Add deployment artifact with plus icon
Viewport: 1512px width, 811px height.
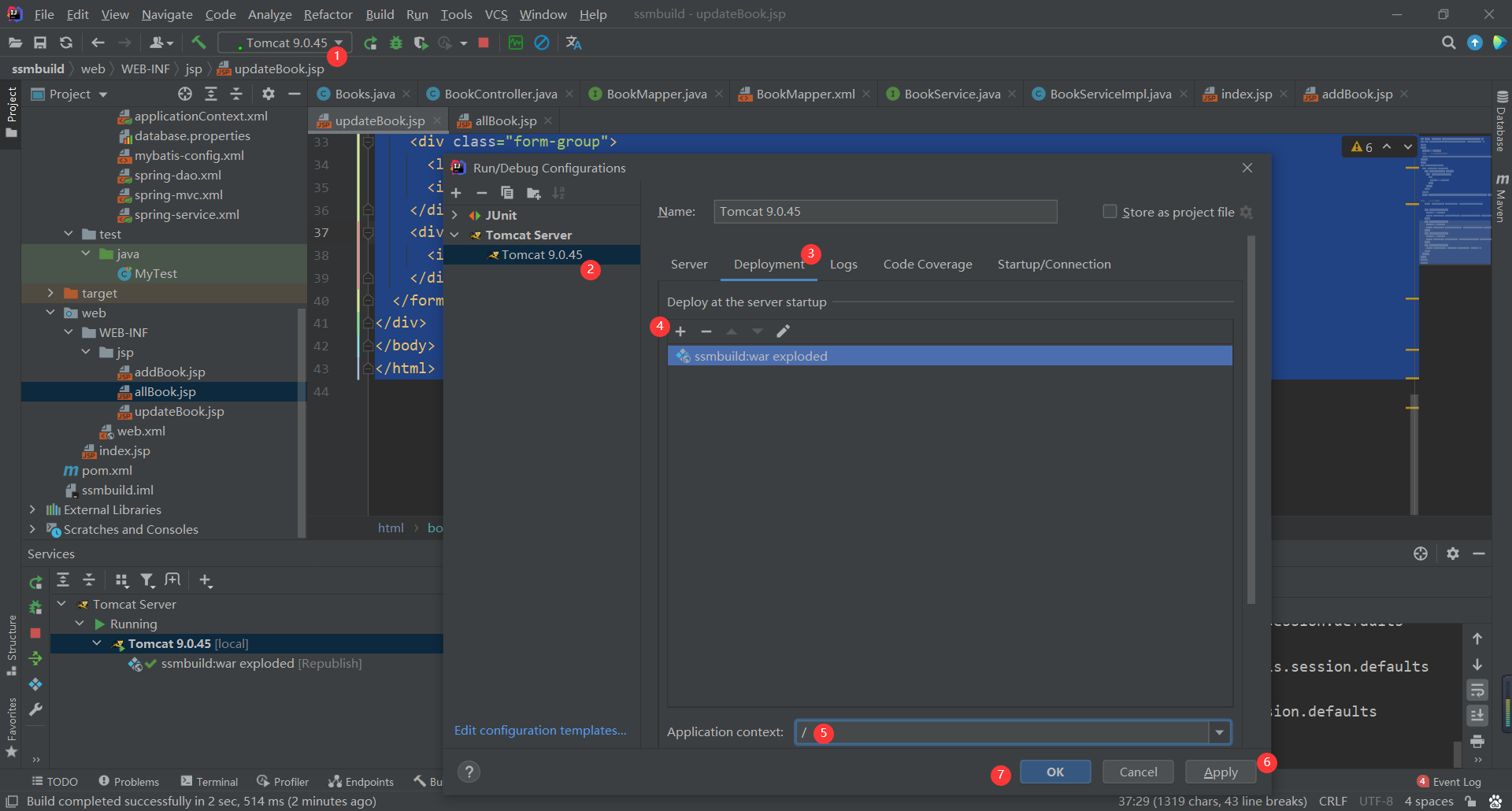click(680, 331)
